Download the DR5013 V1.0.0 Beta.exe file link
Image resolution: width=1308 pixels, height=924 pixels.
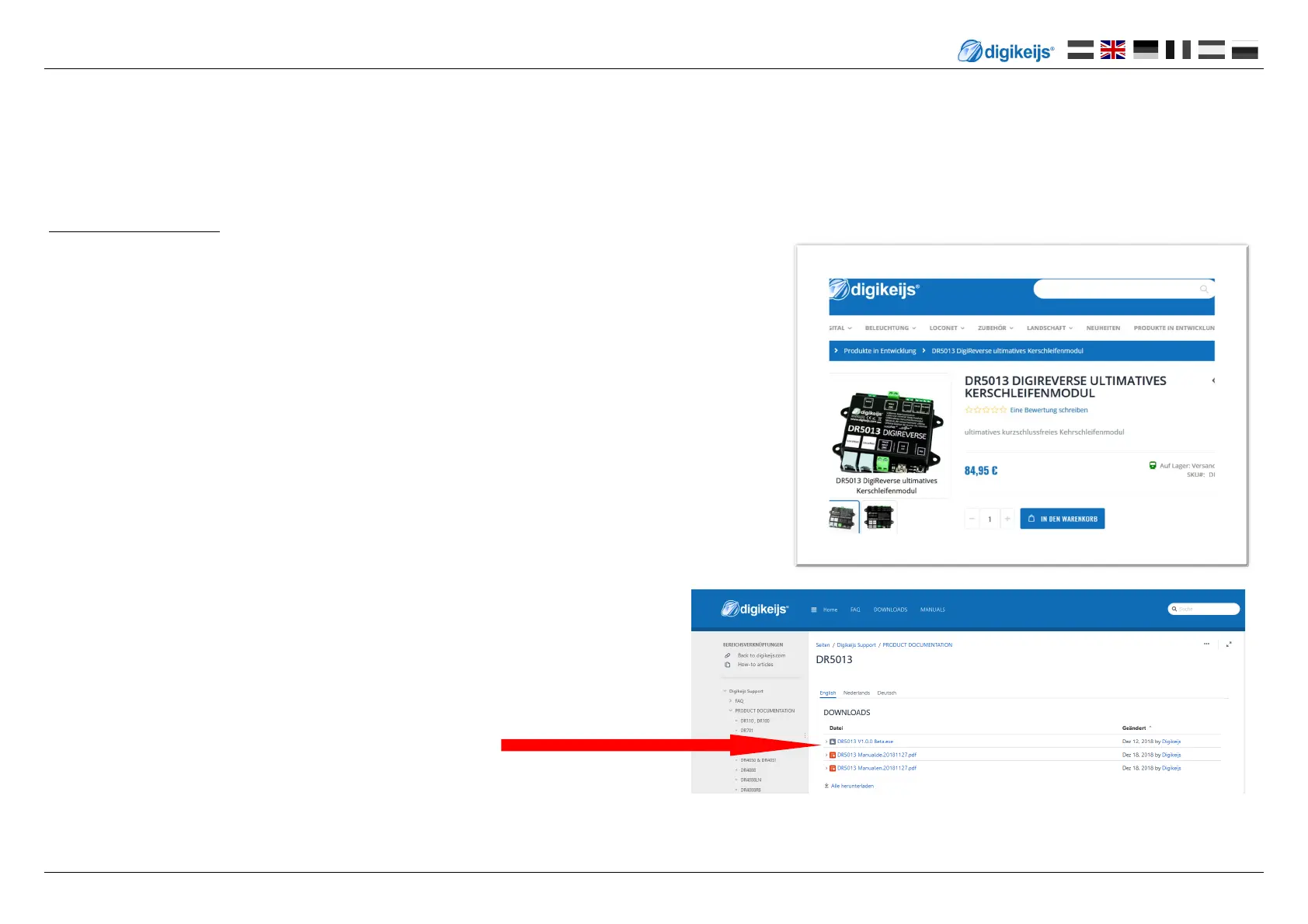pos(865,742)
